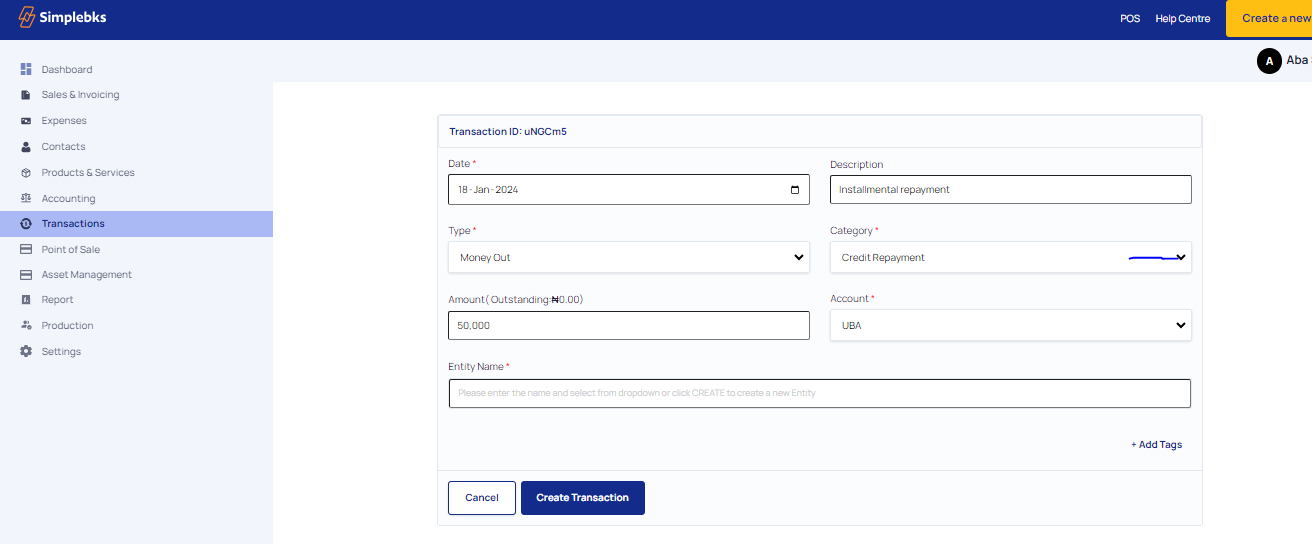This screenshot has width=1312, height=544.
Task: Click the Products & Services box icon
Action: pos(26,173)
